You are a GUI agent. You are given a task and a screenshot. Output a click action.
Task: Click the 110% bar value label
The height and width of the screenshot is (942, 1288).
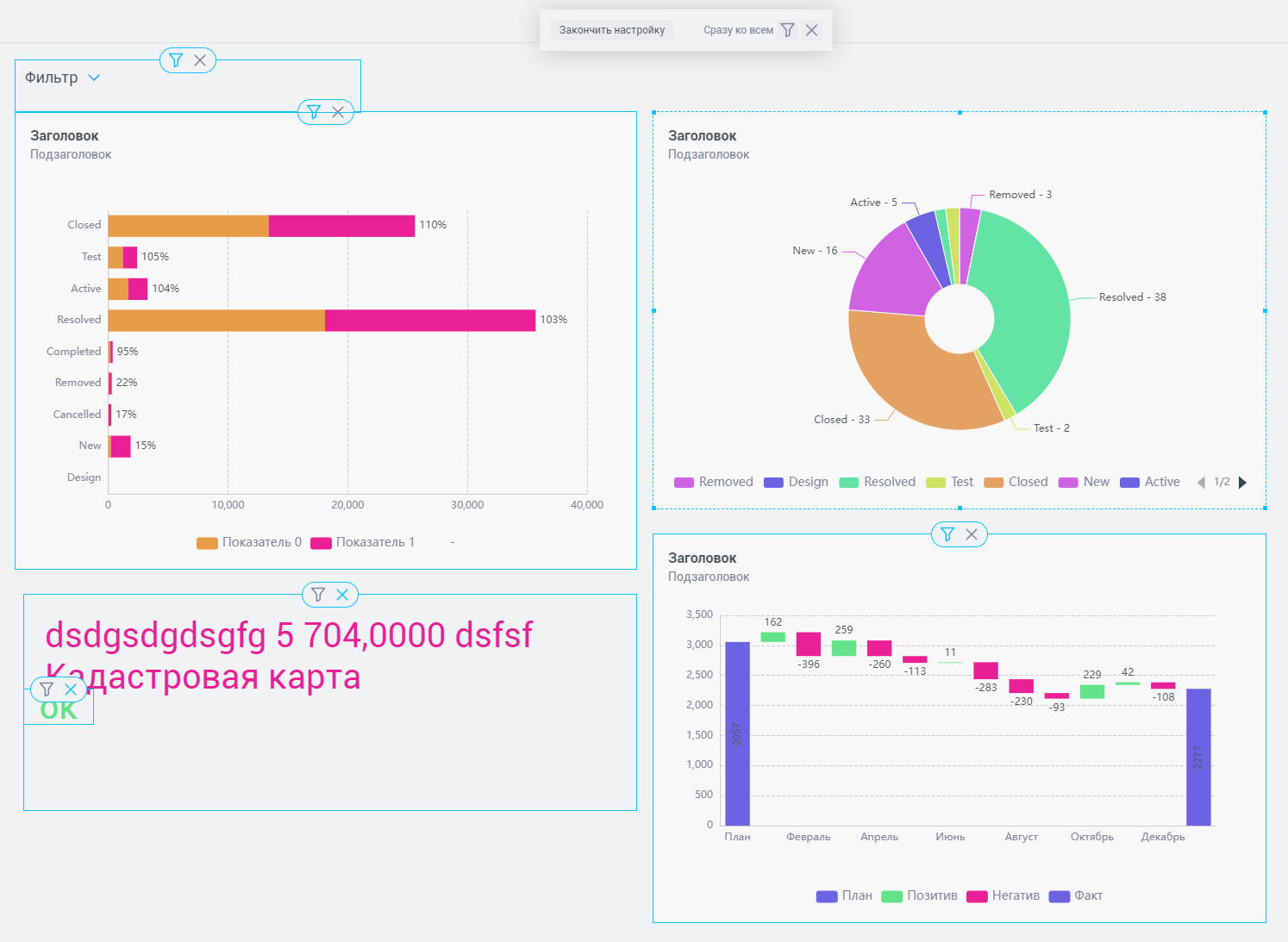click(433, 225)
